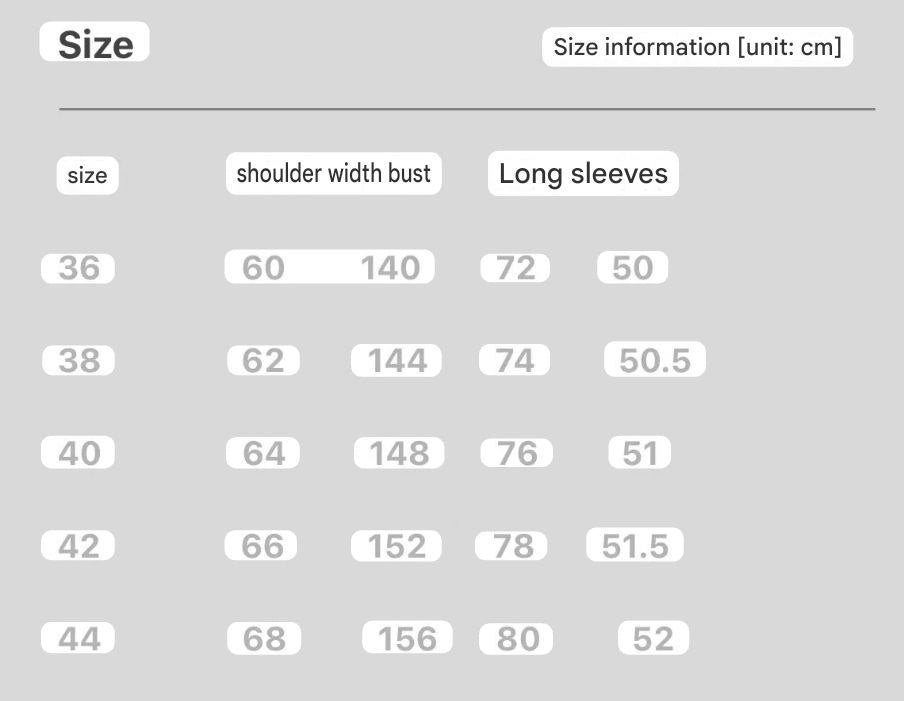Click the 148 bust value
This screenshot has height=701, width=904.
(399, 453)
